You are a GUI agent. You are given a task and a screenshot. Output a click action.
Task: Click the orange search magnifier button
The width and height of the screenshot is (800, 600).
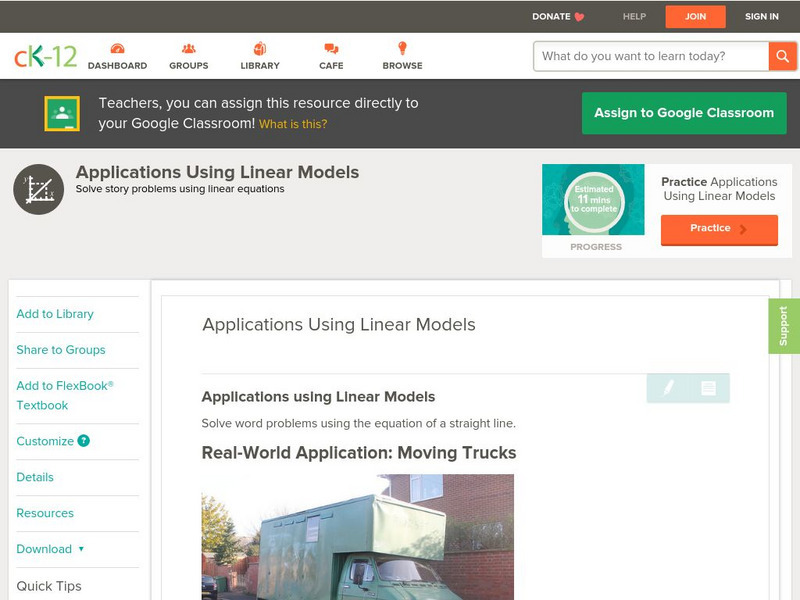782,56
